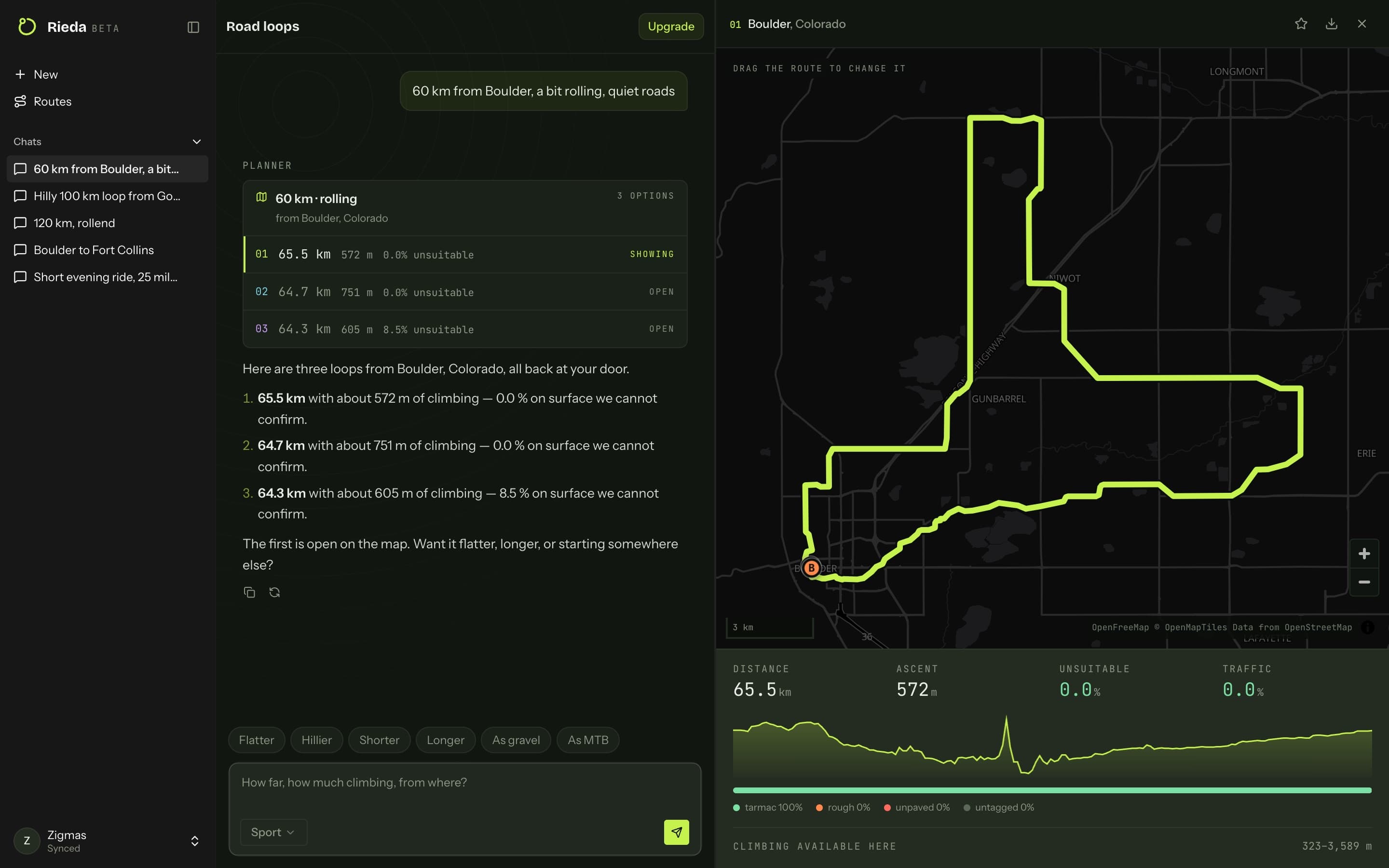Screen dimensions: 1389x868
Task: Click the Rieda logo icon
Action: coord(27,27)
